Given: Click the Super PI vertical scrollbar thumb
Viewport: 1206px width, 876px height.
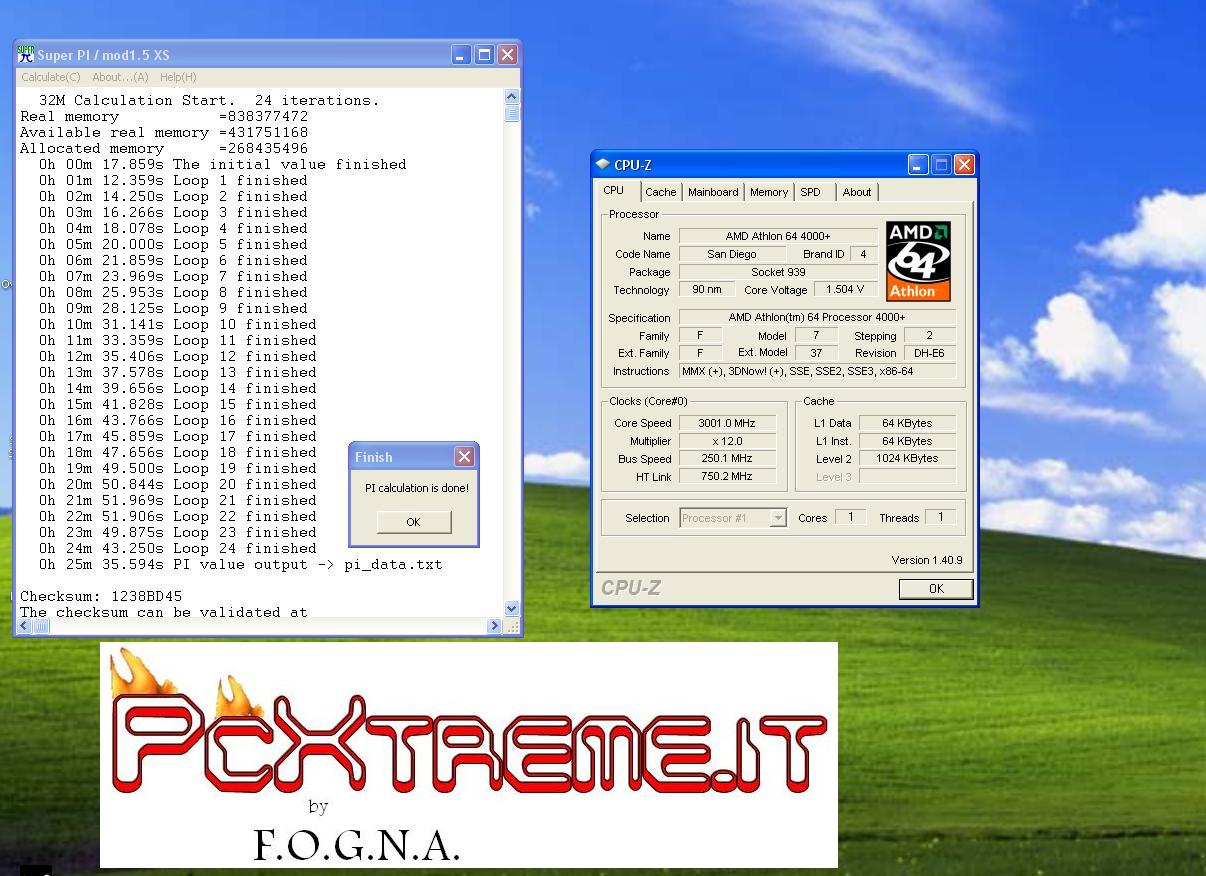Looking at the screenshot, I should (x=512, y=113).
